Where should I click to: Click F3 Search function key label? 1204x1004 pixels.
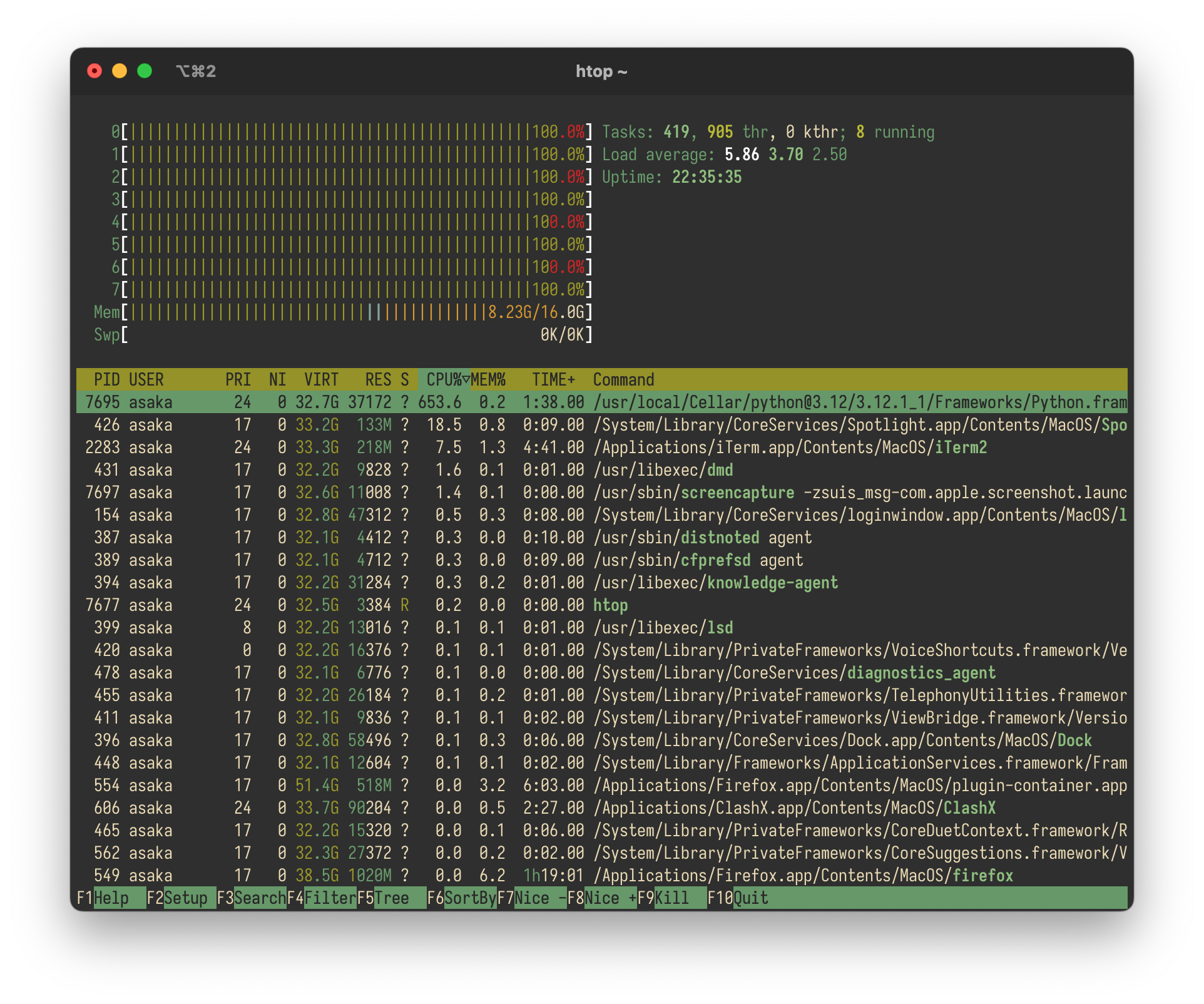click(x=259, y=898)
